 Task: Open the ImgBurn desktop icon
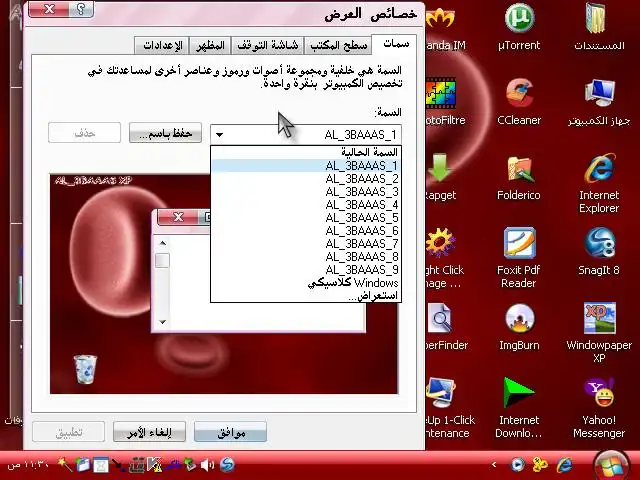tap(519, 327)
